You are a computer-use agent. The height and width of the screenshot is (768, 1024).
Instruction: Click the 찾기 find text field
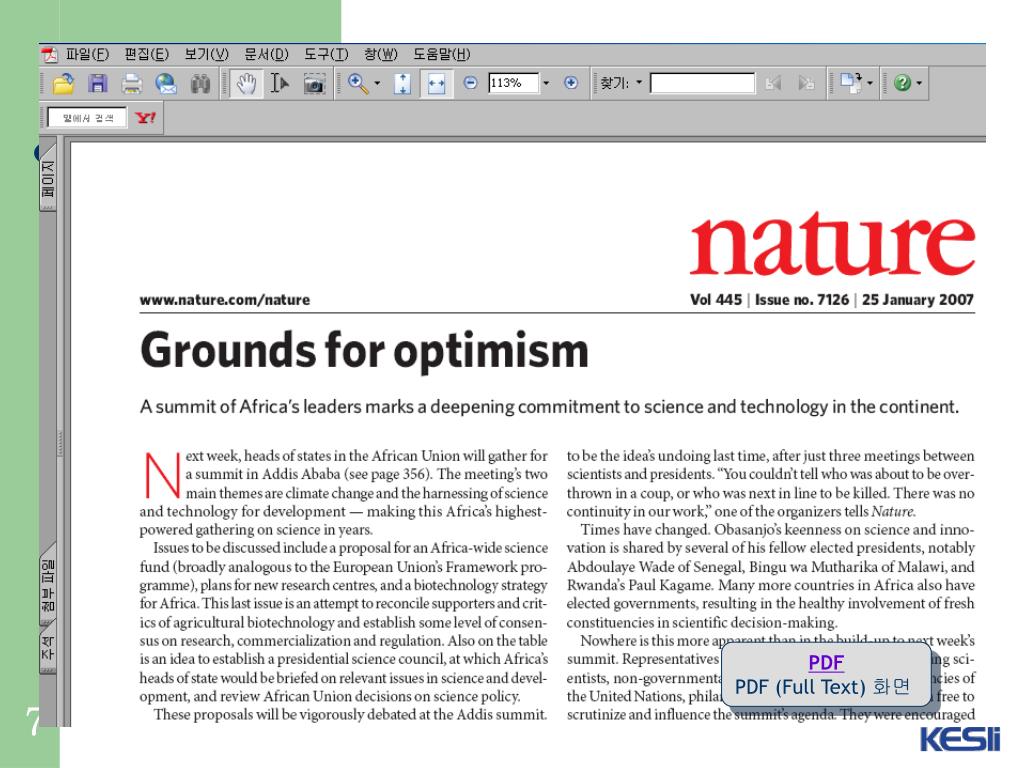[x=702, y=83]
